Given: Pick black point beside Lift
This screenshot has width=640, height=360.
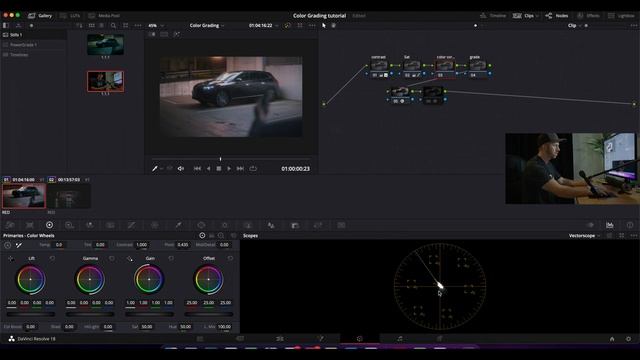Looking at the screenshot, I should 11,258.
